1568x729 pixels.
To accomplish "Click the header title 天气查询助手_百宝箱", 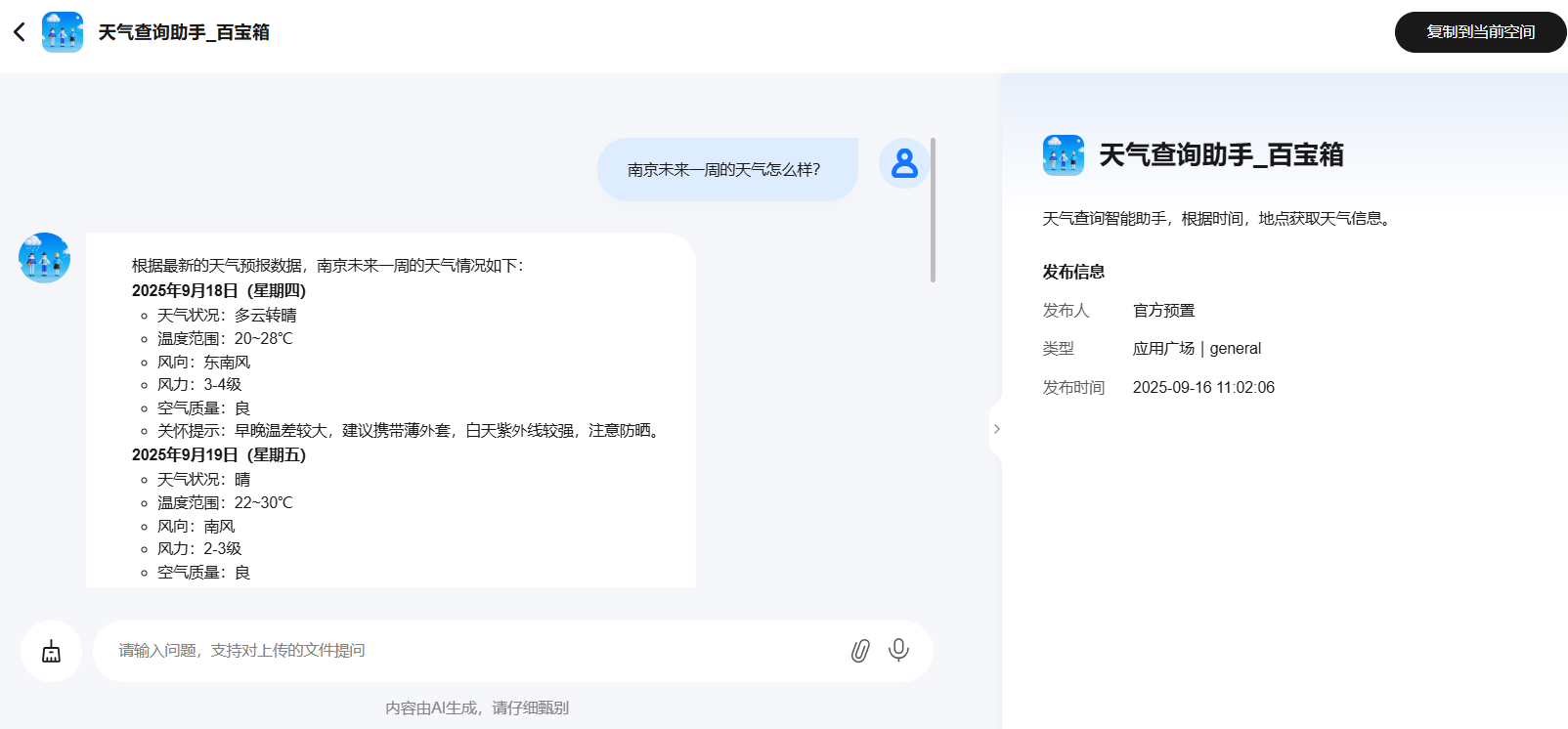I will point(184,32).
